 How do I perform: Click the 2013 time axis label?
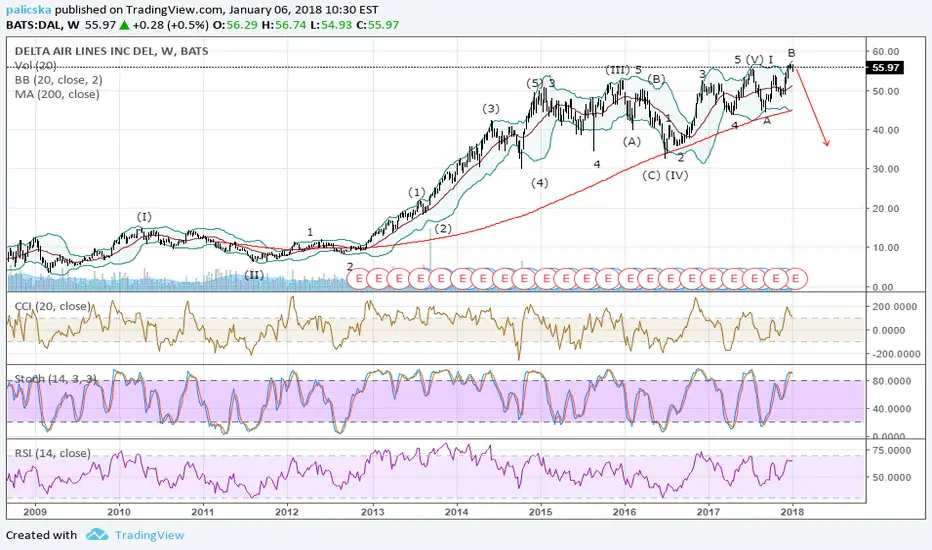373,511
